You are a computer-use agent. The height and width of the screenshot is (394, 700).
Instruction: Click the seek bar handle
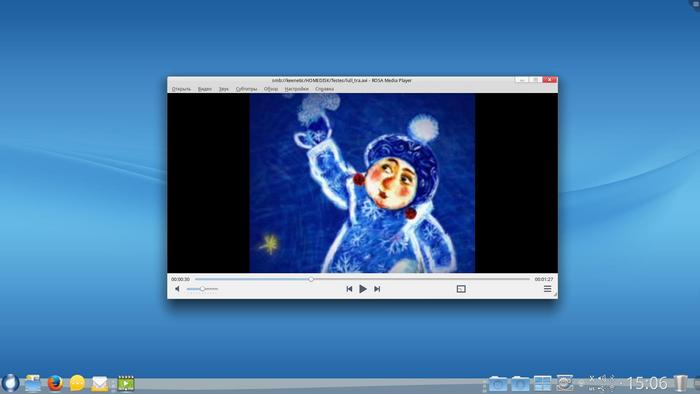coord(311,279)
